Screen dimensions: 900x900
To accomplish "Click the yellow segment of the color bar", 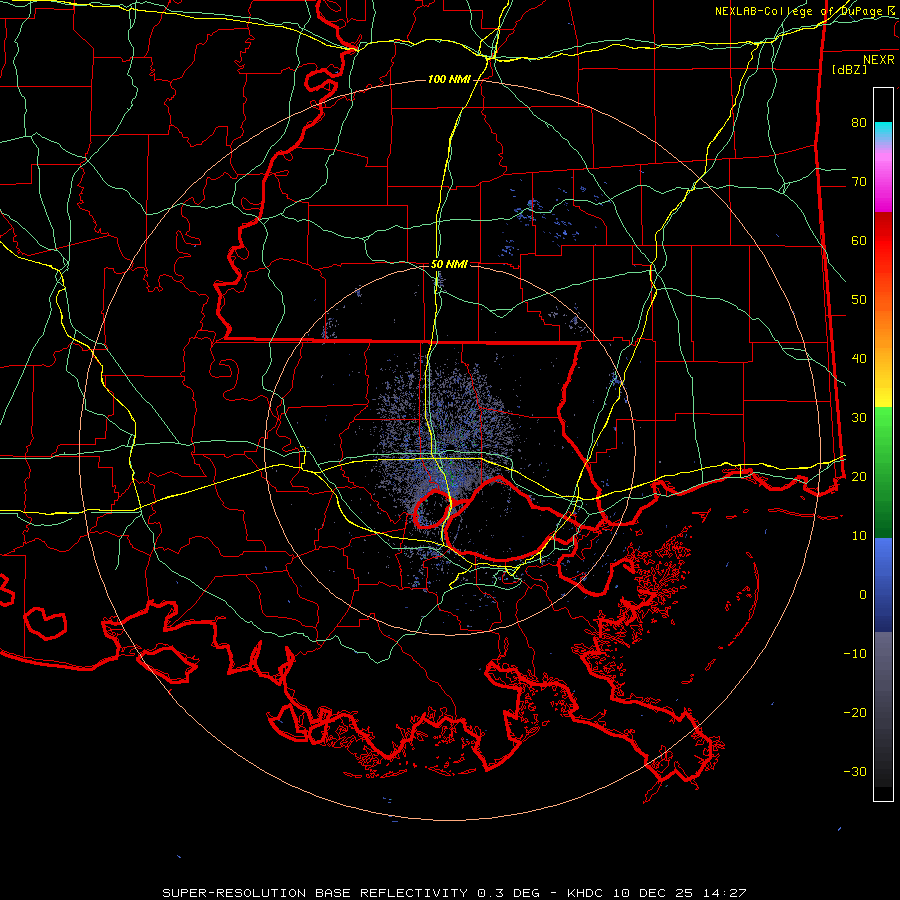I will [883, 390].
